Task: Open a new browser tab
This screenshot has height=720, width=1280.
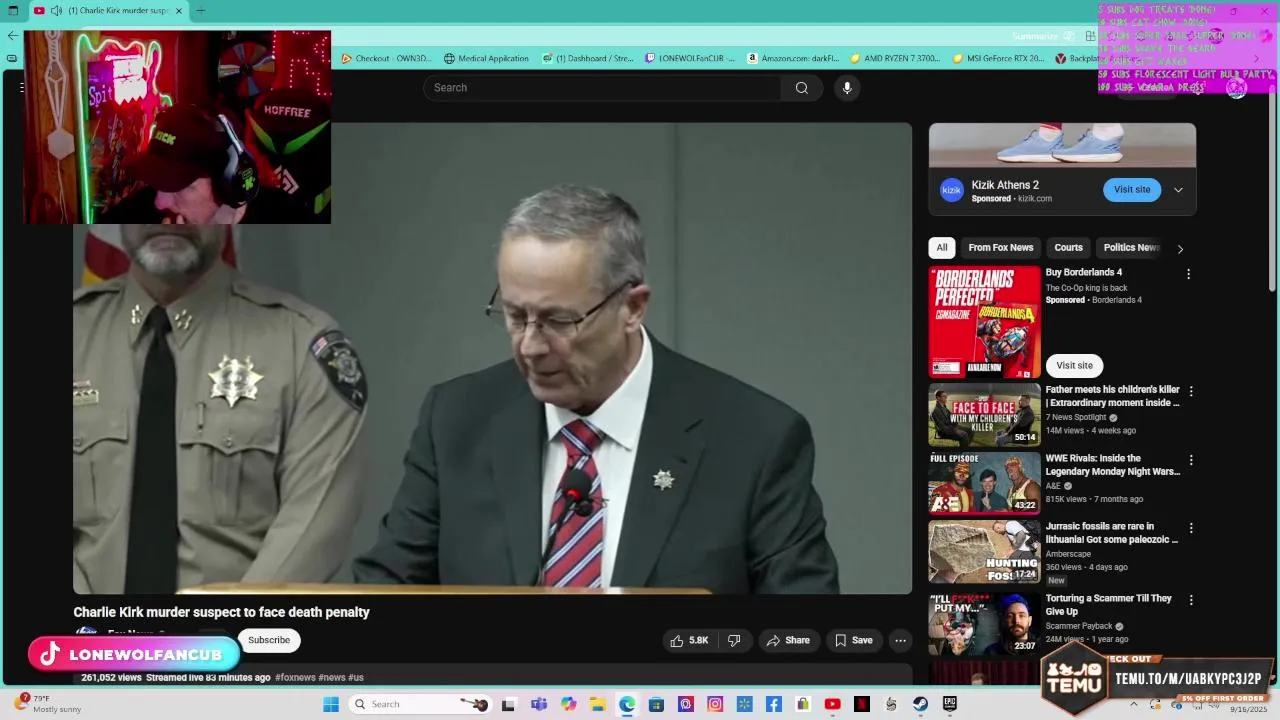Action: tap(201, 11)
